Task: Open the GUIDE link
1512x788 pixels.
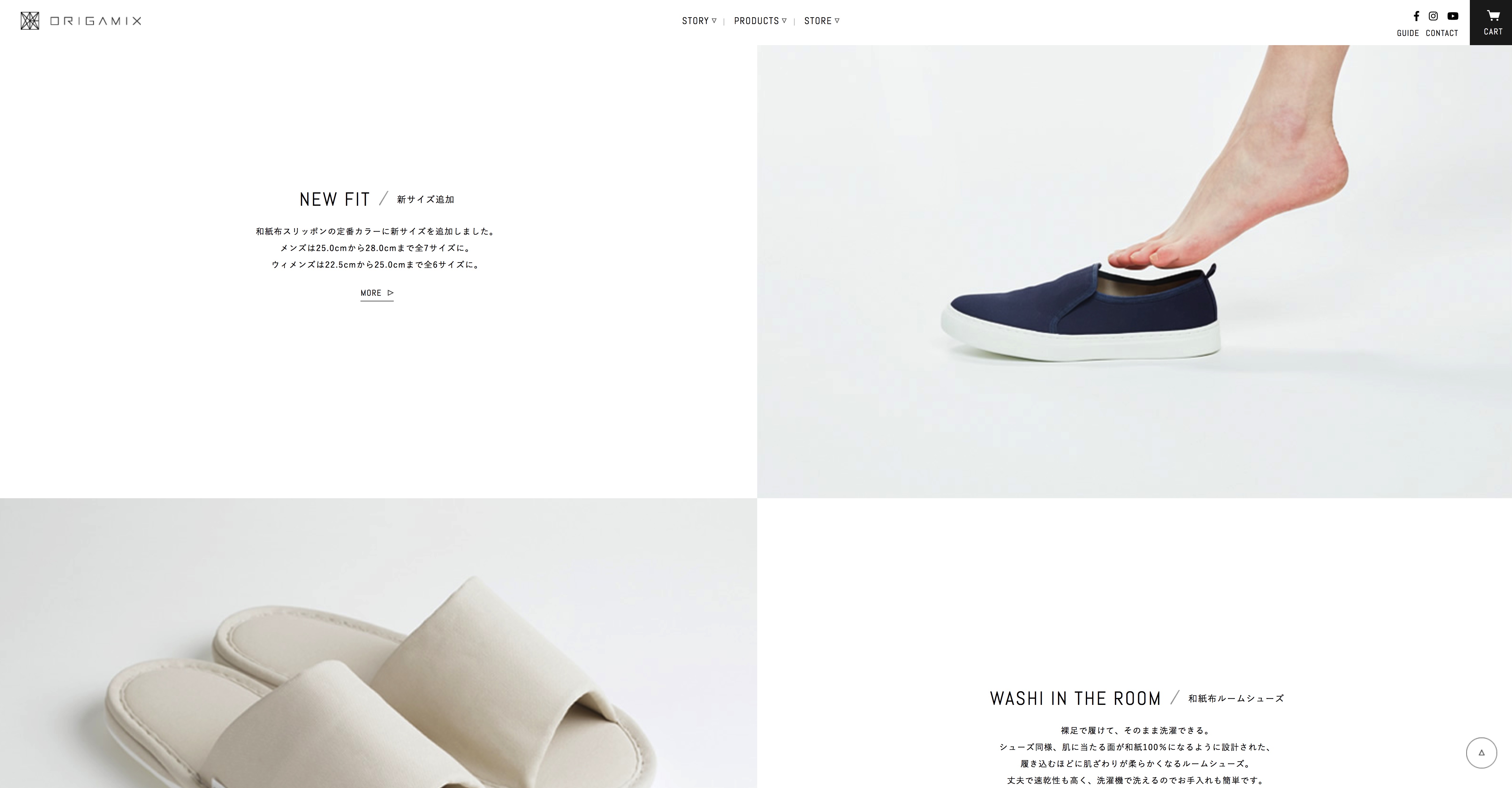Action: pos(1407,33)
